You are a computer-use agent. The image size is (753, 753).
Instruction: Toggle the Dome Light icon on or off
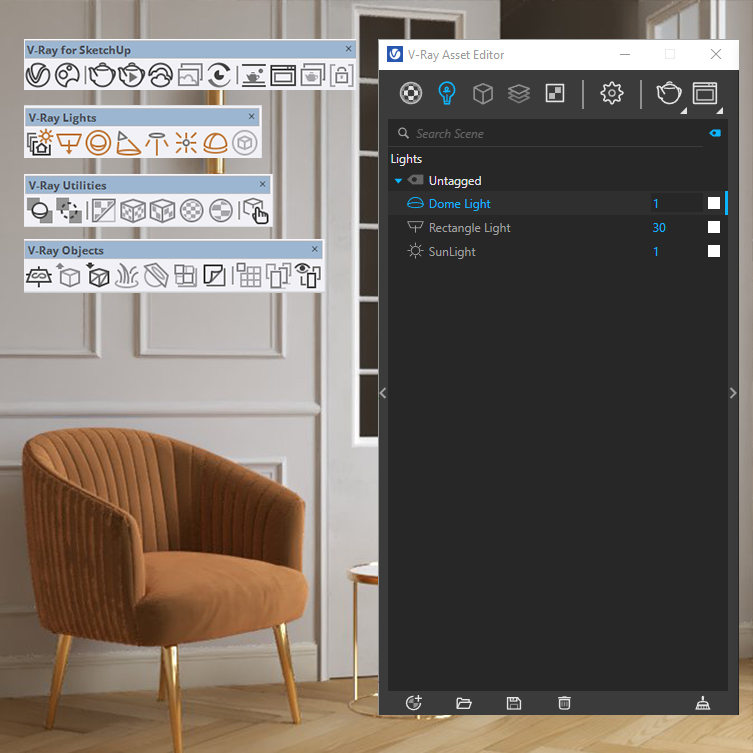[415, 204]
